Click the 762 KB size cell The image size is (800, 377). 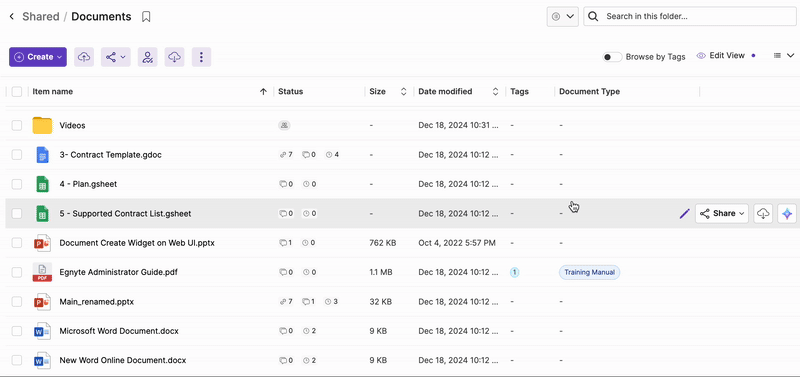tap(383, 243)
